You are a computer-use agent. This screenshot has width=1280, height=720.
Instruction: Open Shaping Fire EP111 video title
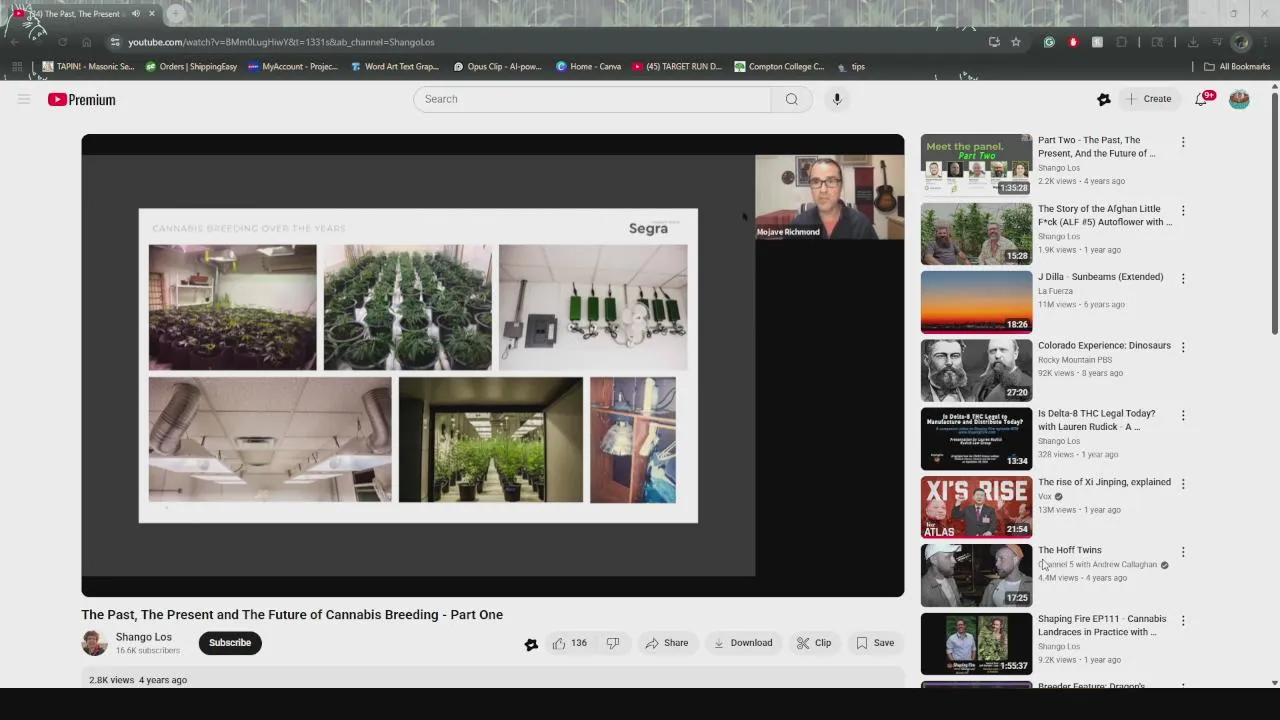(x=1102, y=625)
